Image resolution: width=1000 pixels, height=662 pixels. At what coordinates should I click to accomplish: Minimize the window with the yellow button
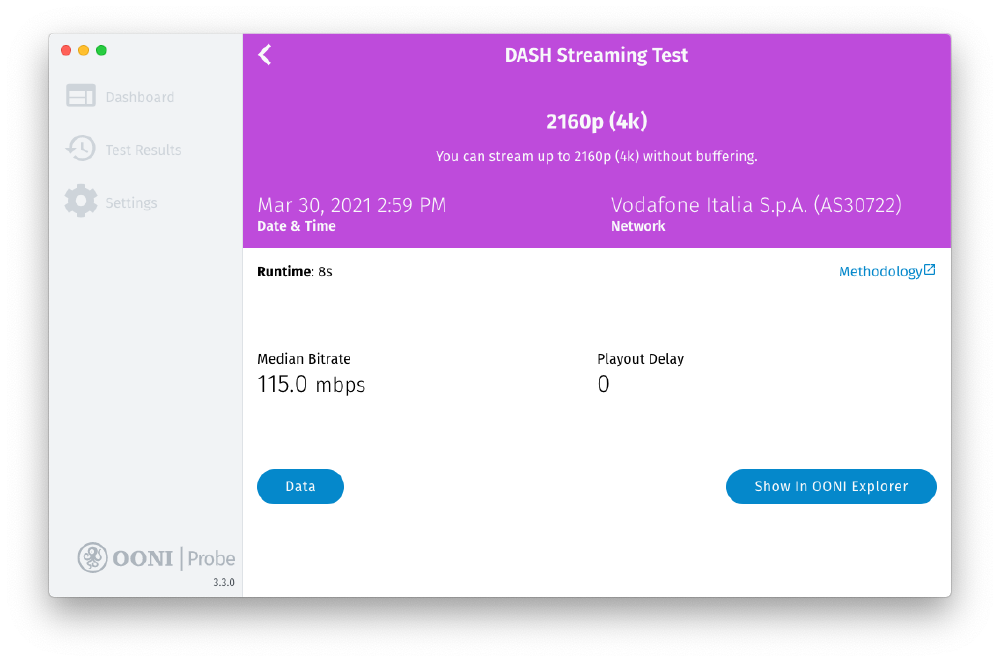pos(83,50)
